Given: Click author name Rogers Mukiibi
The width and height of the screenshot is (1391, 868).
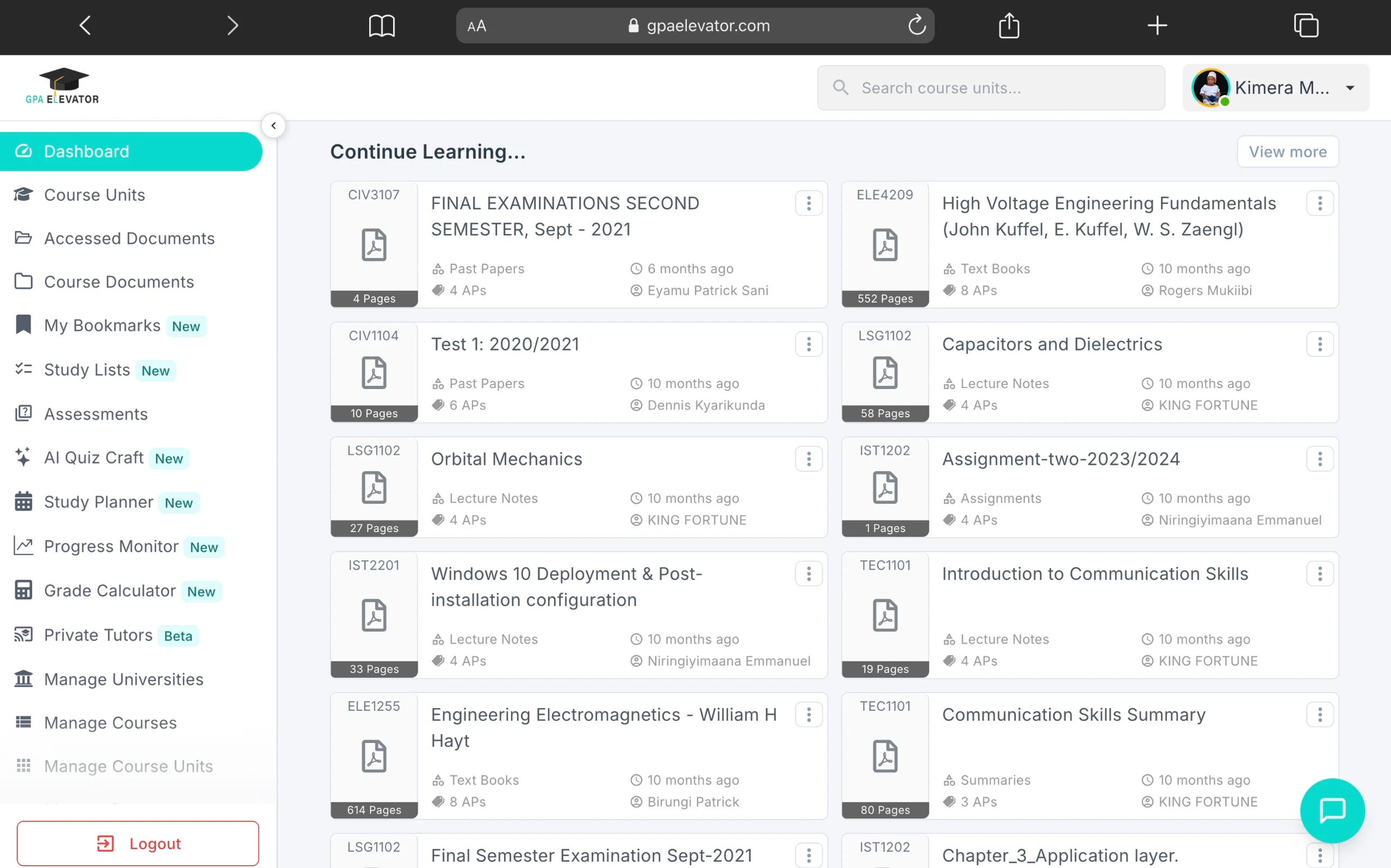Looking at the screenshot, I should tap(1205, 290).
